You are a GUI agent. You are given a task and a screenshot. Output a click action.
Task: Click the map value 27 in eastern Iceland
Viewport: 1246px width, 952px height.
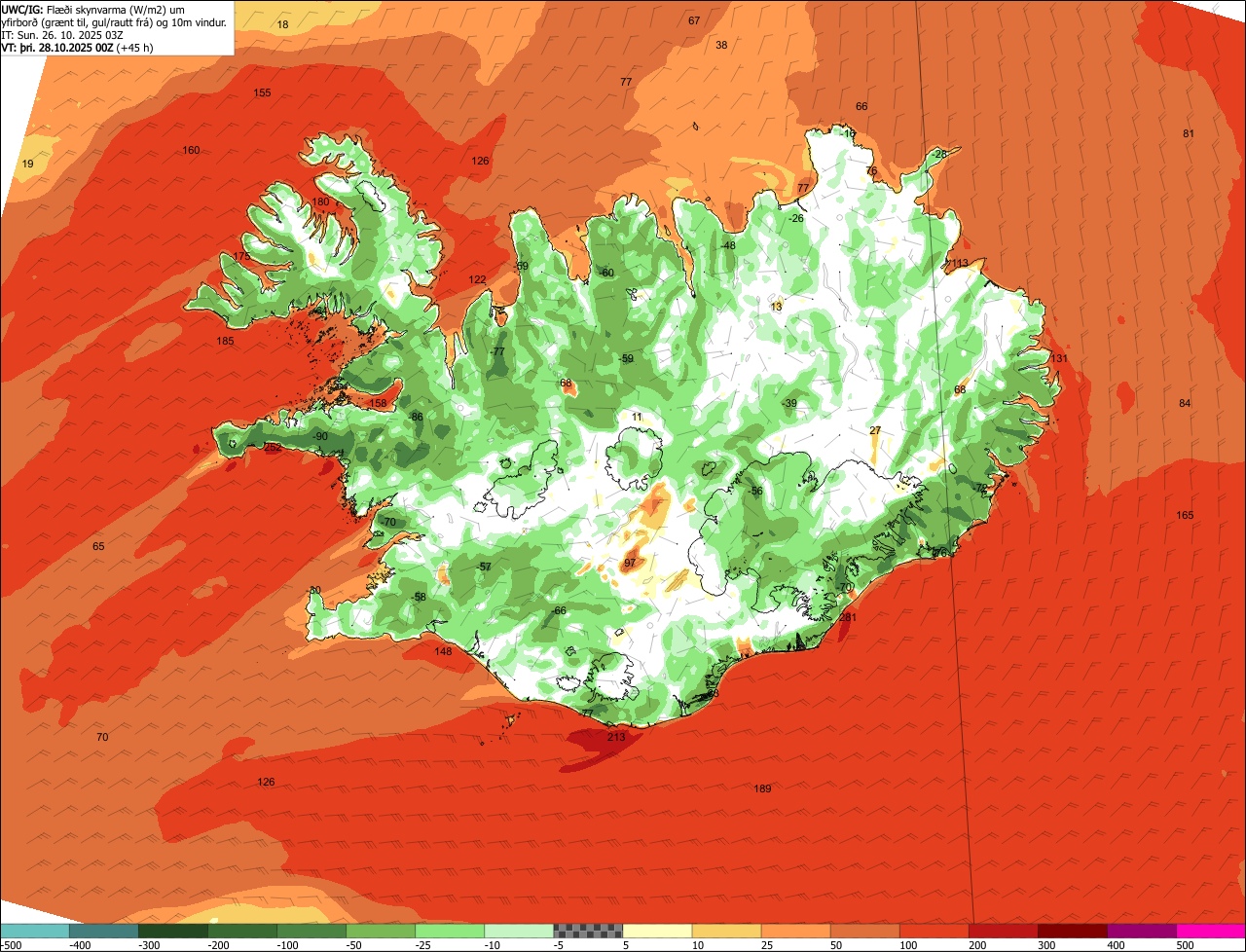click(875, 431)
